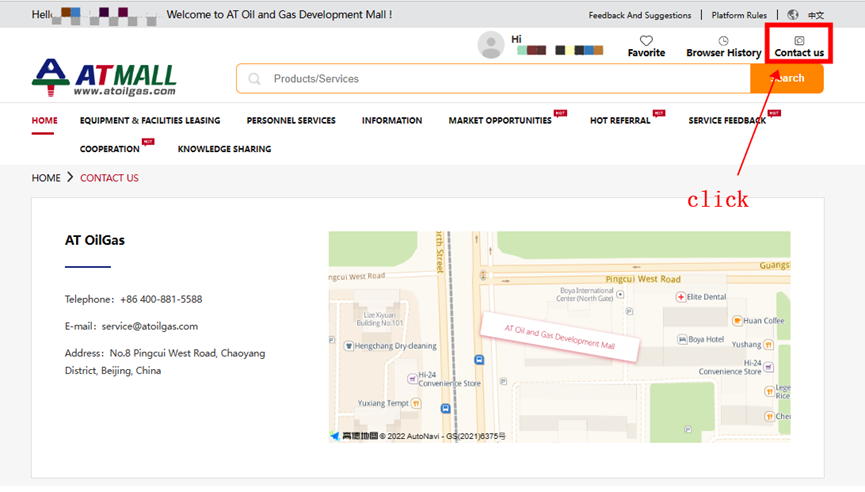Click the Products/Services search field

[493, 79]
